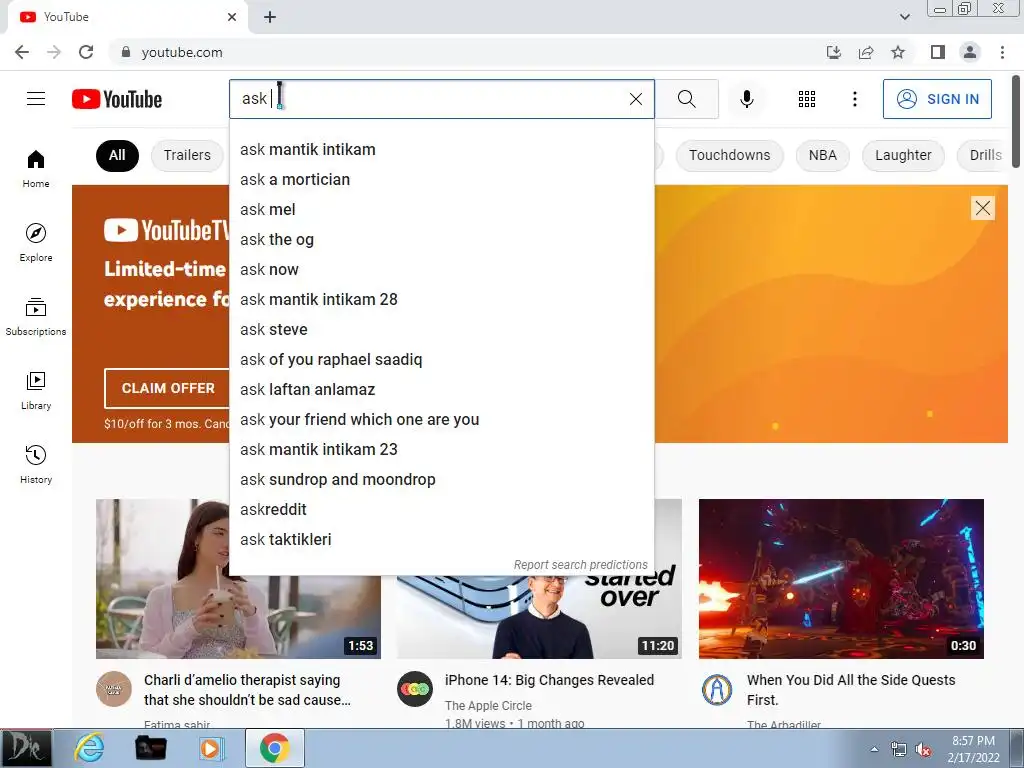This screenshot has height=768, width=1024.
Task: Choose suggestion 'ask mel'
Action: [x=441, y=210]
